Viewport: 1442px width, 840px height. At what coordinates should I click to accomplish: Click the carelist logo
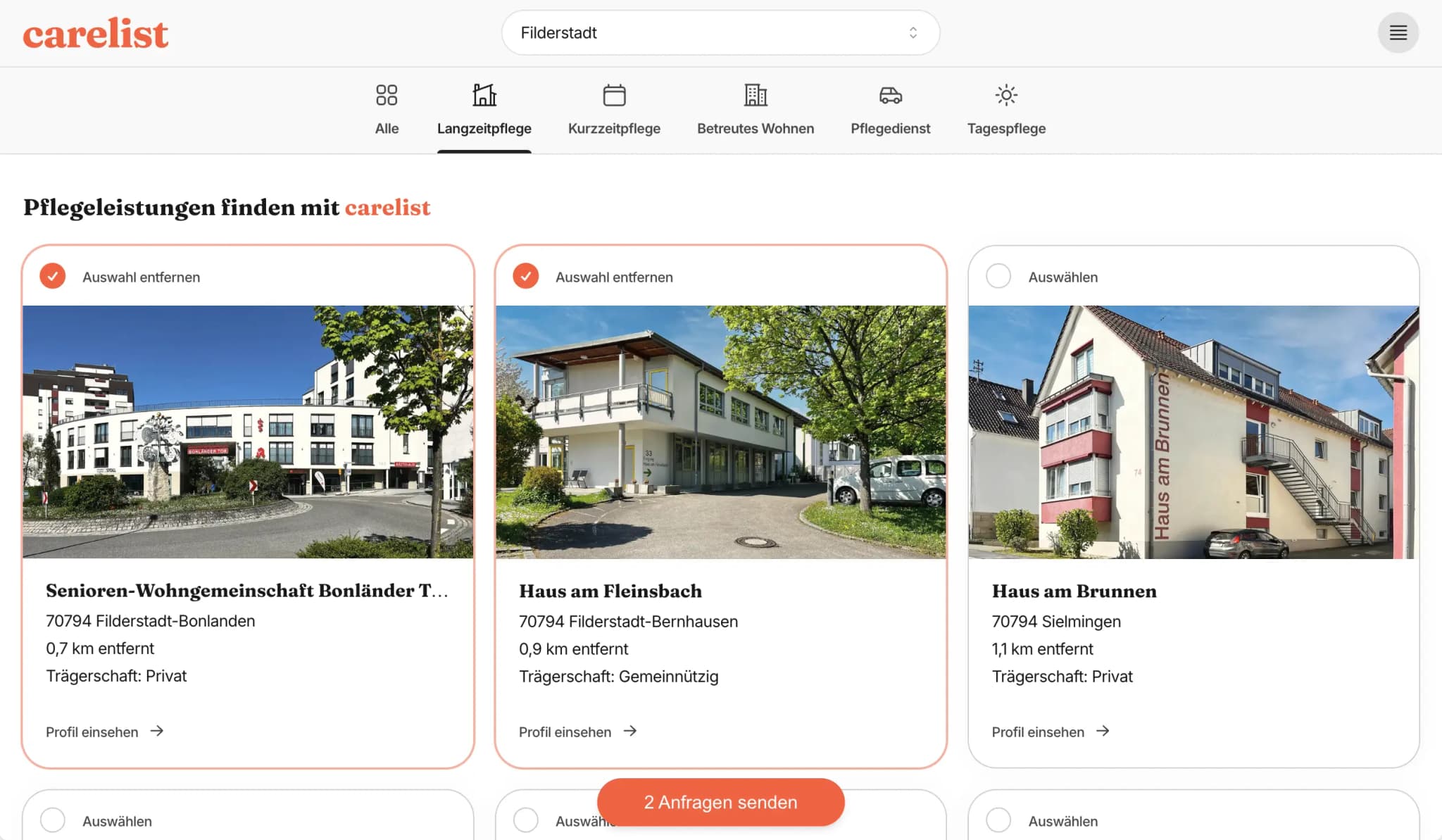pos(96,33)
